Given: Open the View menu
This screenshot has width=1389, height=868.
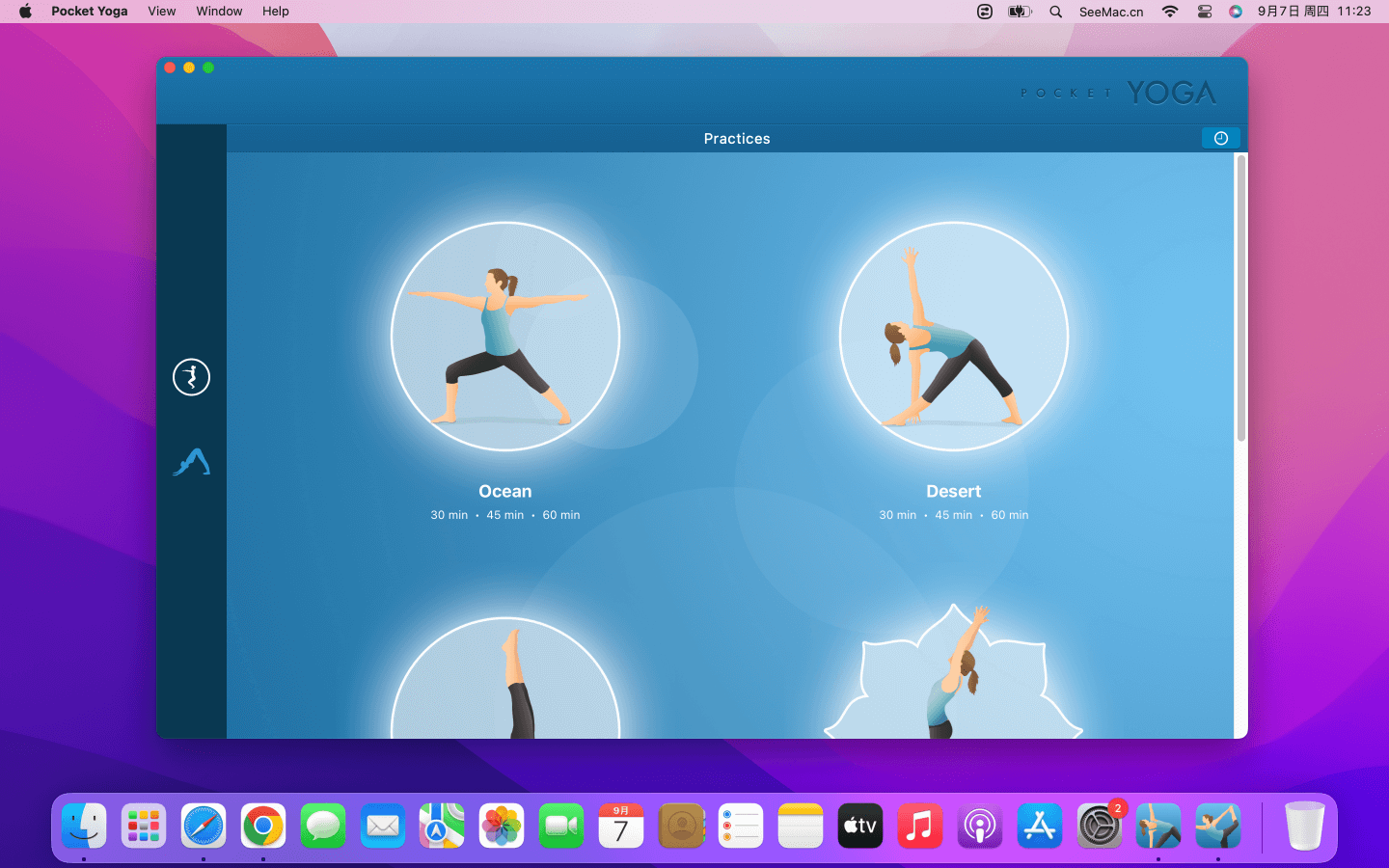Looking at the screenshot, I should click(161, 12).
